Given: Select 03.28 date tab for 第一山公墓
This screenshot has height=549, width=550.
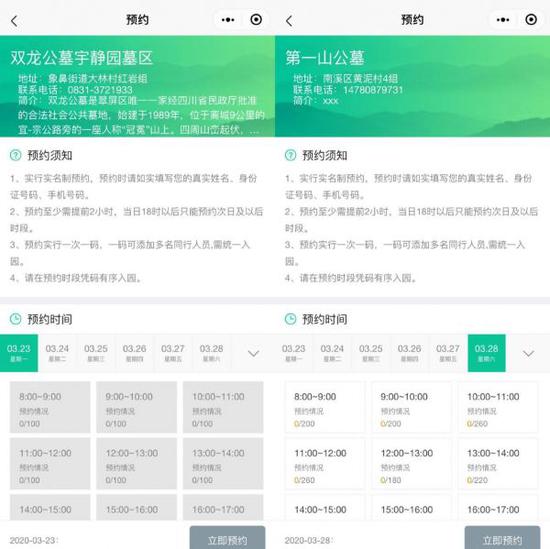Looking at the screenshot, I should pyautogui.click(x=487, y=353).
